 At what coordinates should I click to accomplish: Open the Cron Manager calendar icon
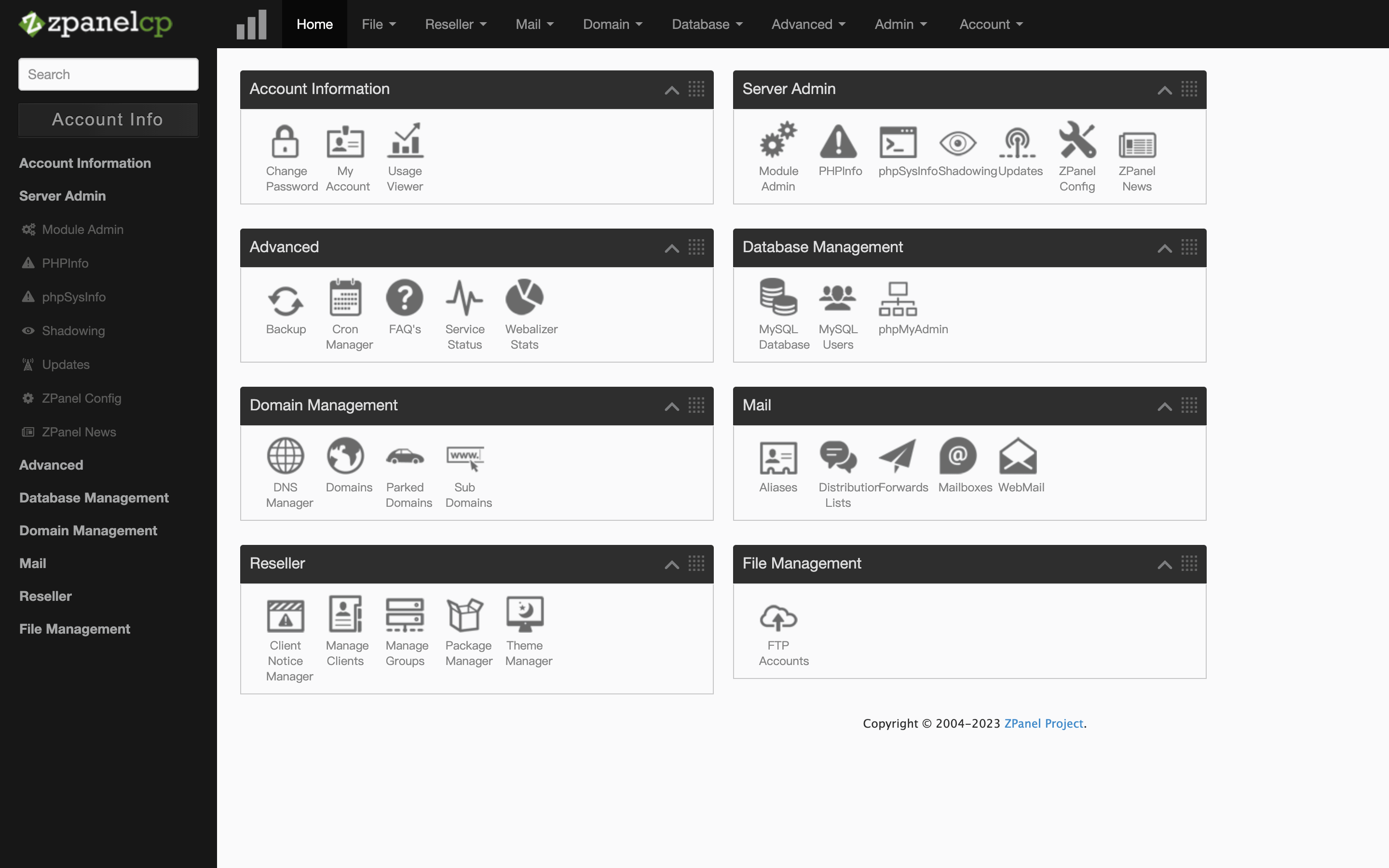pos(345,298)
